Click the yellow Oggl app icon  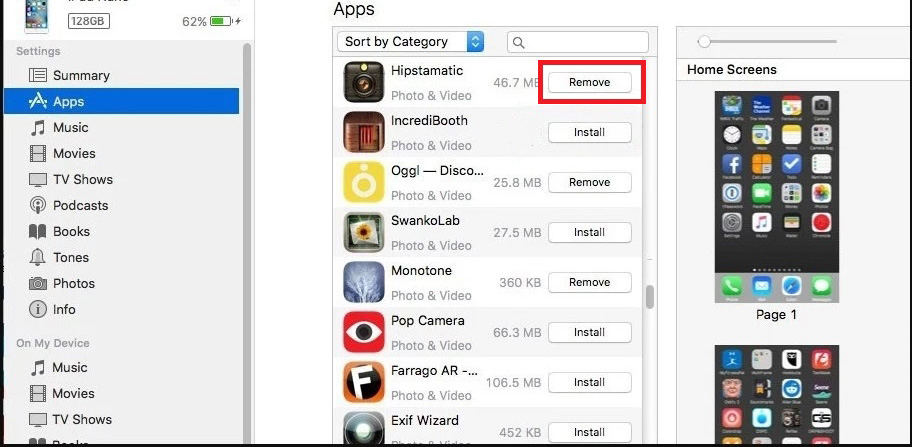click(x=364, y=182)
